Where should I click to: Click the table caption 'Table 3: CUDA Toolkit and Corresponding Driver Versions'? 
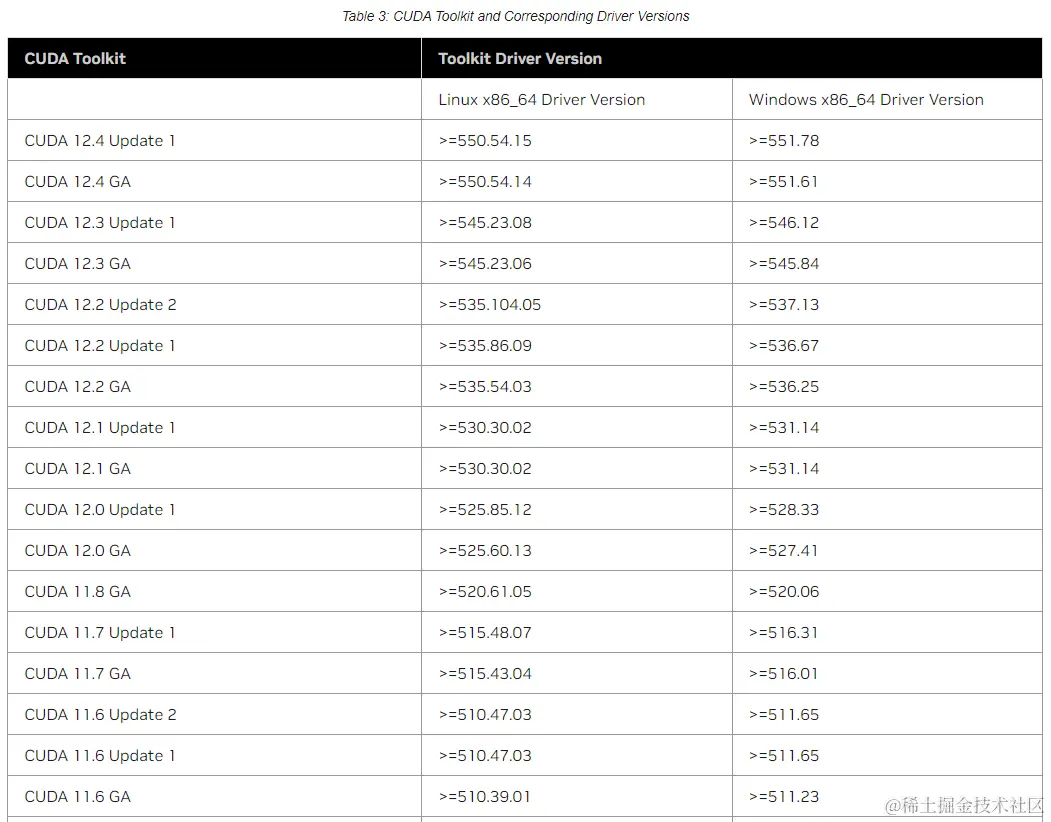tap(515, 16)
